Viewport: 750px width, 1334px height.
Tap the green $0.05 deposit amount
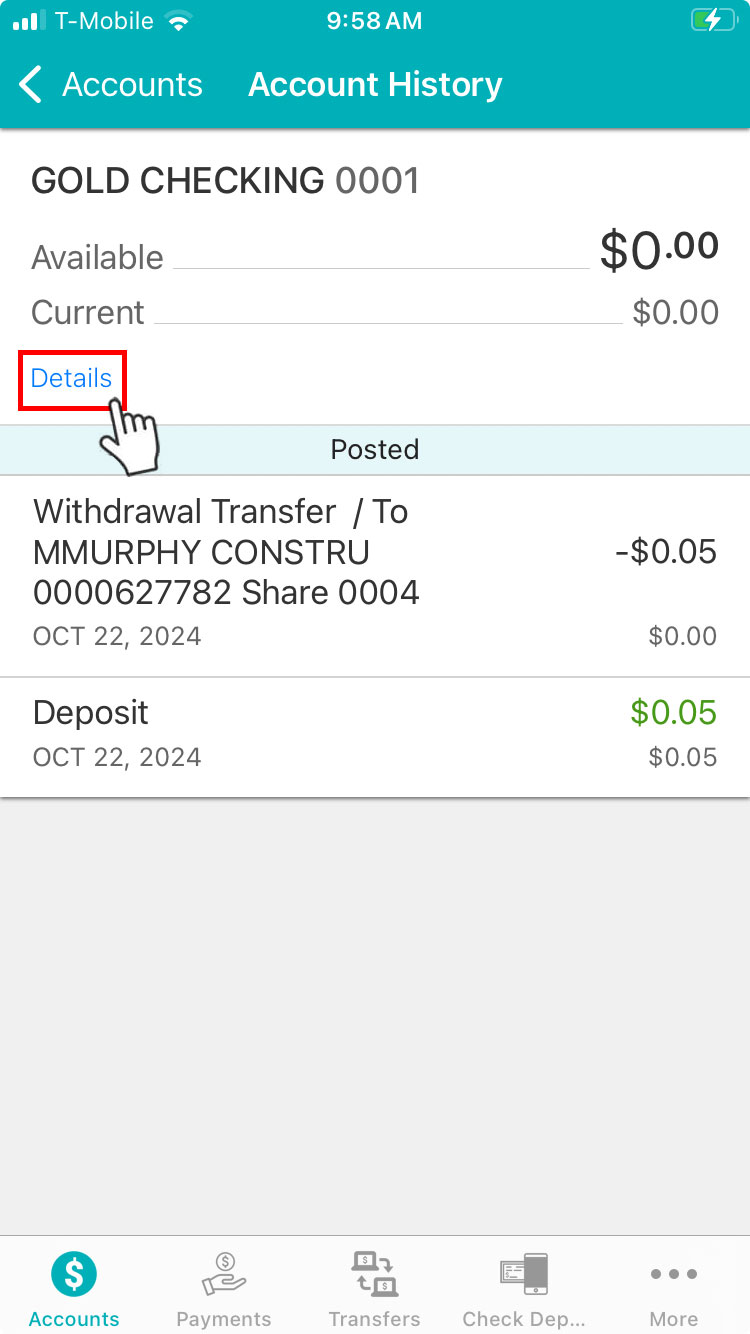point(673,713)
